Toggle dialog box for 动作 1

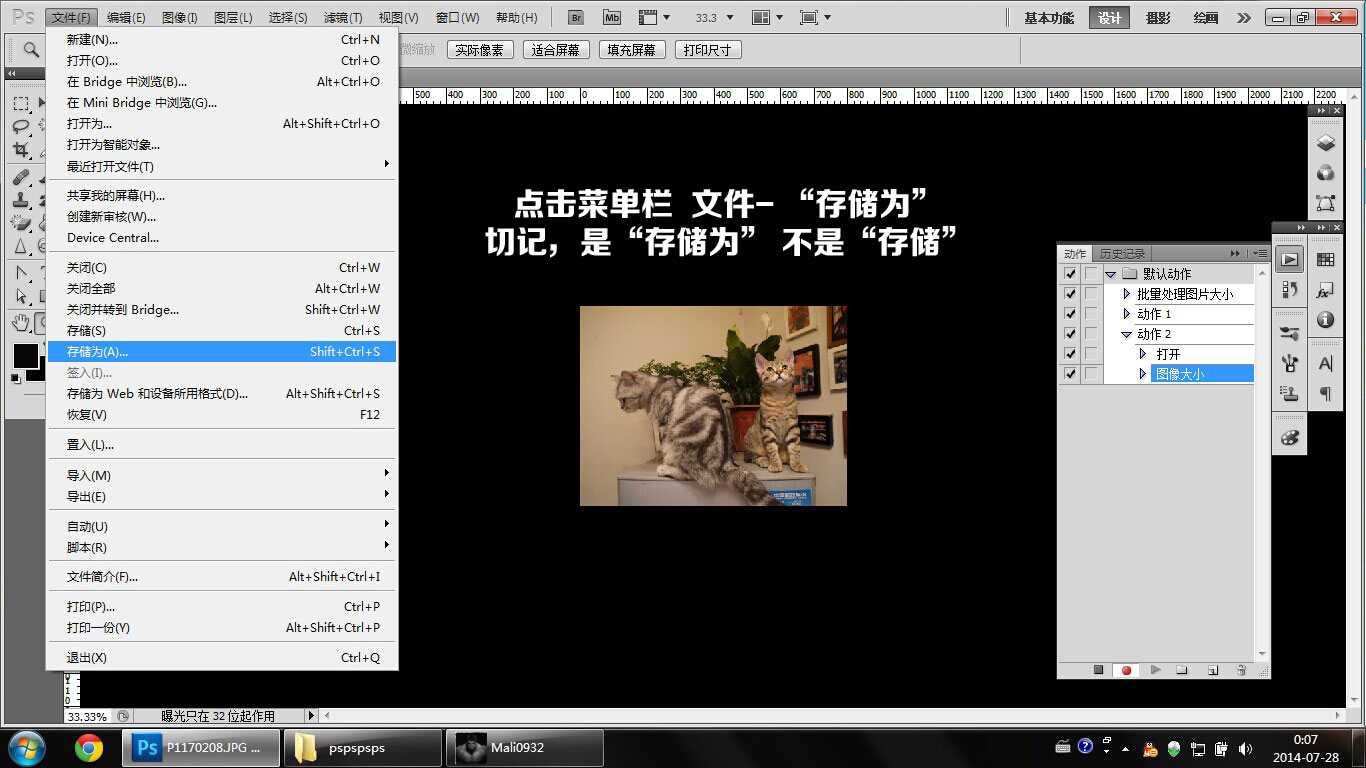(x=1091, y=314)
